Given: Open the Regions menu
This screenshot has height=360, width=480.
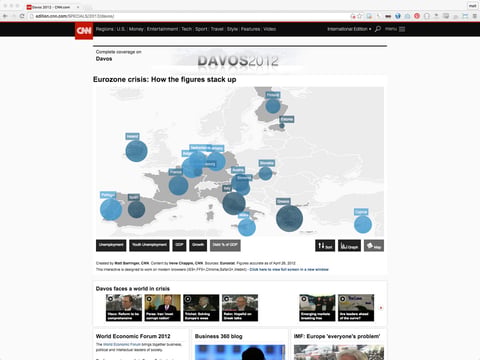Looking at the screenshot, I should coord(105,29).
